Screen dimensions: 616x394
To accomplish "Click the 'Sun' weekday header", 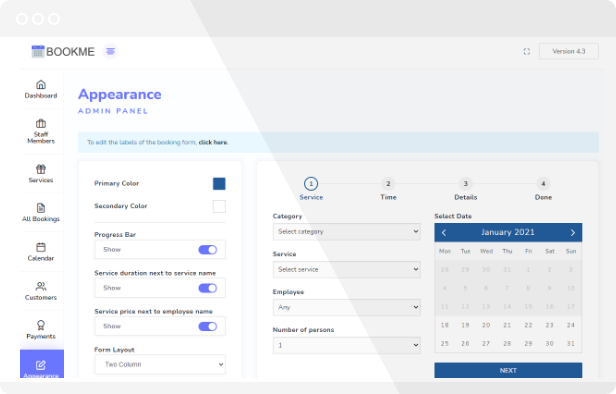I will [571, 251].
